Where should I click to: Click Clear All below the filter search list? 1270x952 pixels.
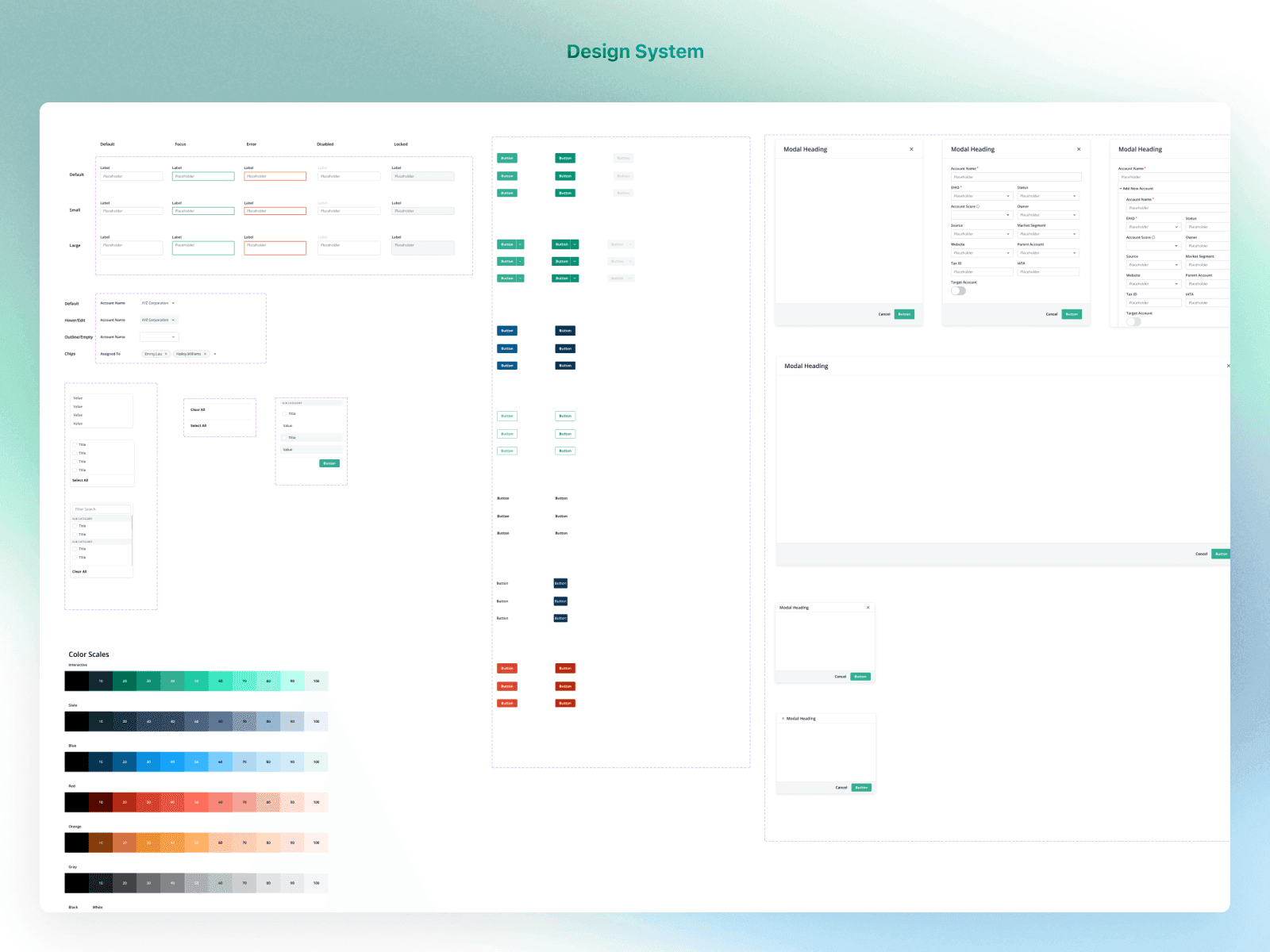coord(79,572)
